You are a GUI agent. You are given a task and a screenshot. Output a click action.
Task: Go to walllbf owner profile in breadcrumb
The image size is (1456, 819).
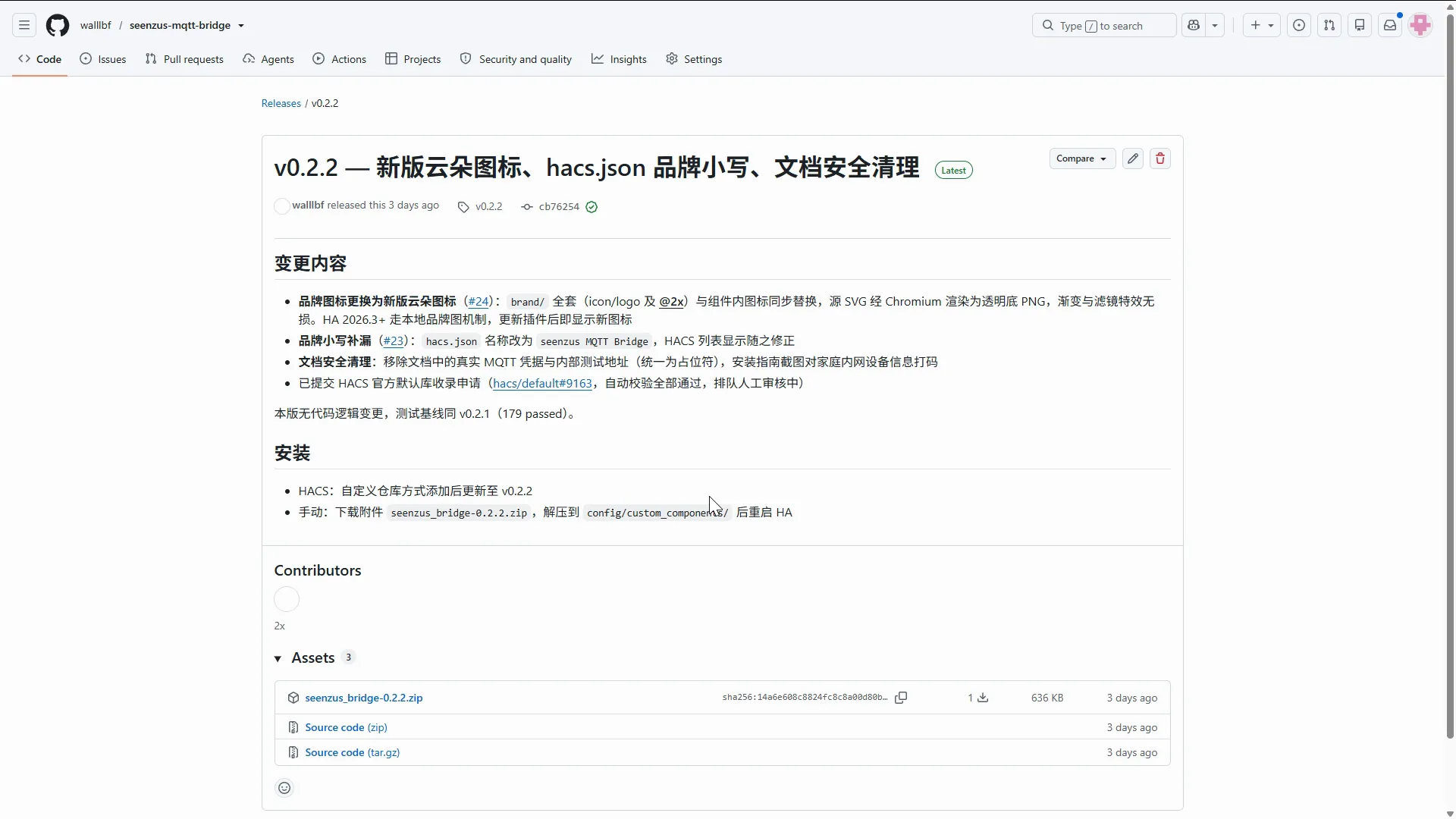[96, 25]
